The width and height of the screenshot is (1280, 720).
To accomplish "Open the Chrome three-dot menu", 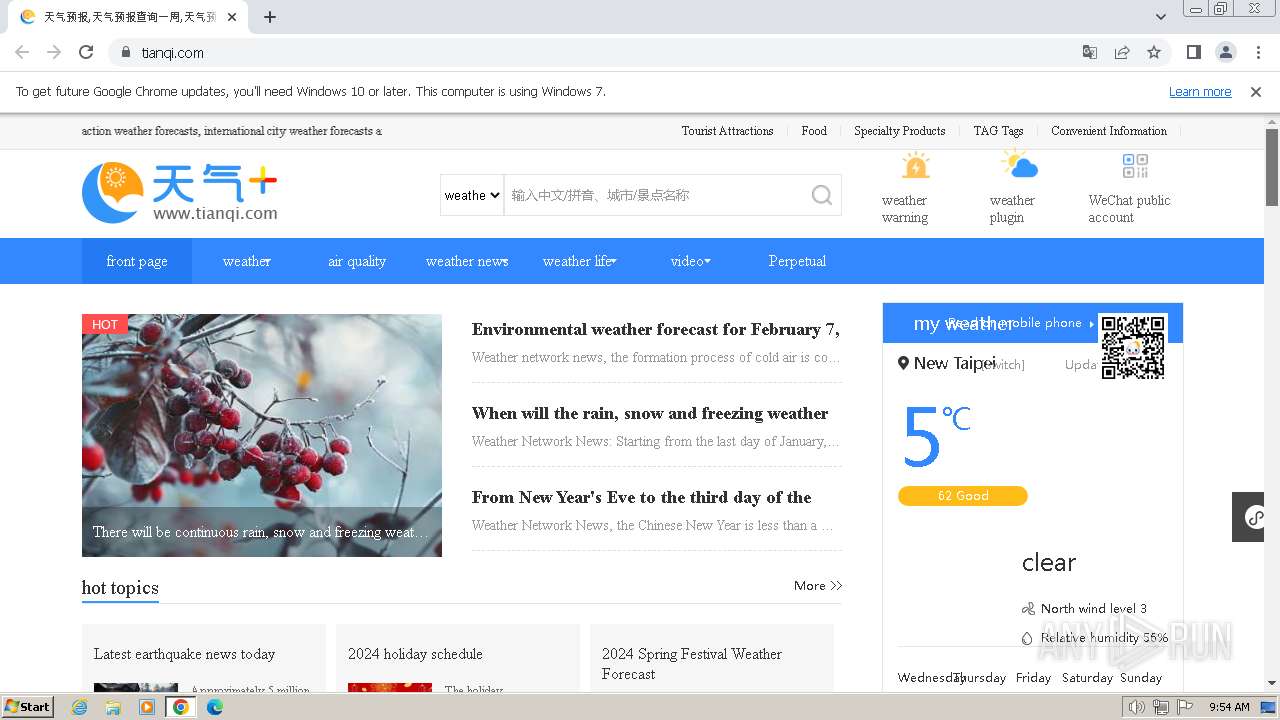I will tap(1258, 52).
